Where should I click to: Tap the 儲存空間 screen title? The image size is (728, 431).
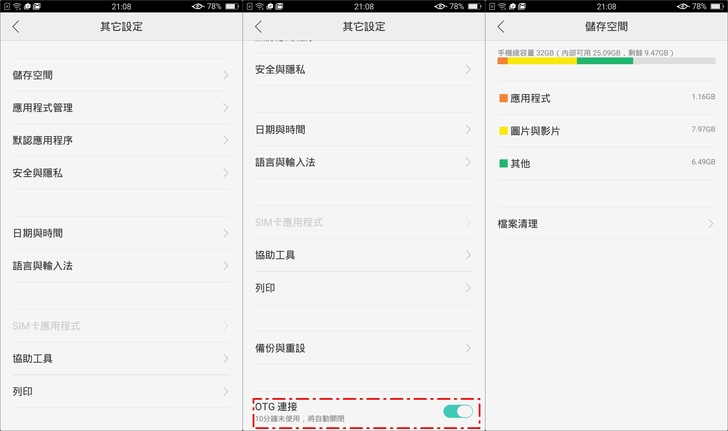pyautogui.click(x=606, y=26)
